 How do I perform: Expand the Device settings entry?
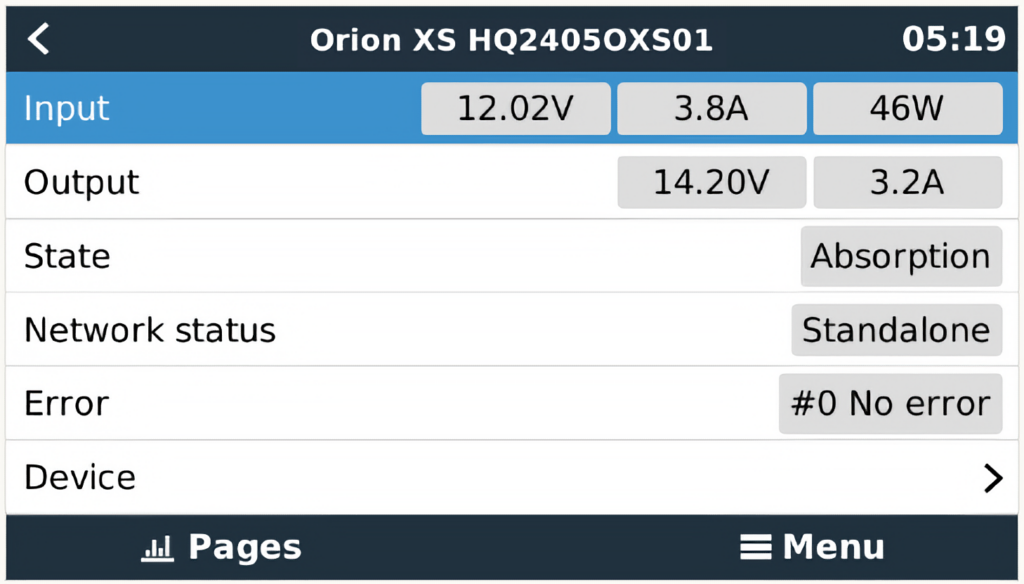click(500, 476)
